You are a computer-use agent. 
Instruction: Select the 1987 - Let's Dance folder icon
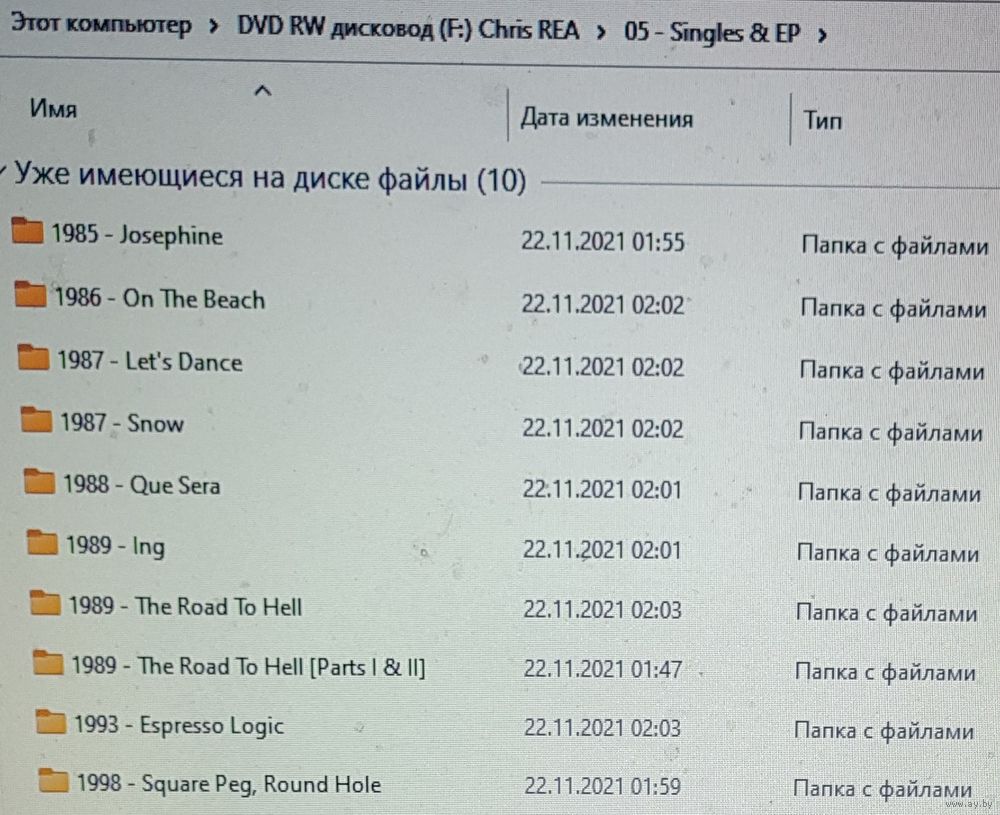pyautogui.click(x=33, y=356)
